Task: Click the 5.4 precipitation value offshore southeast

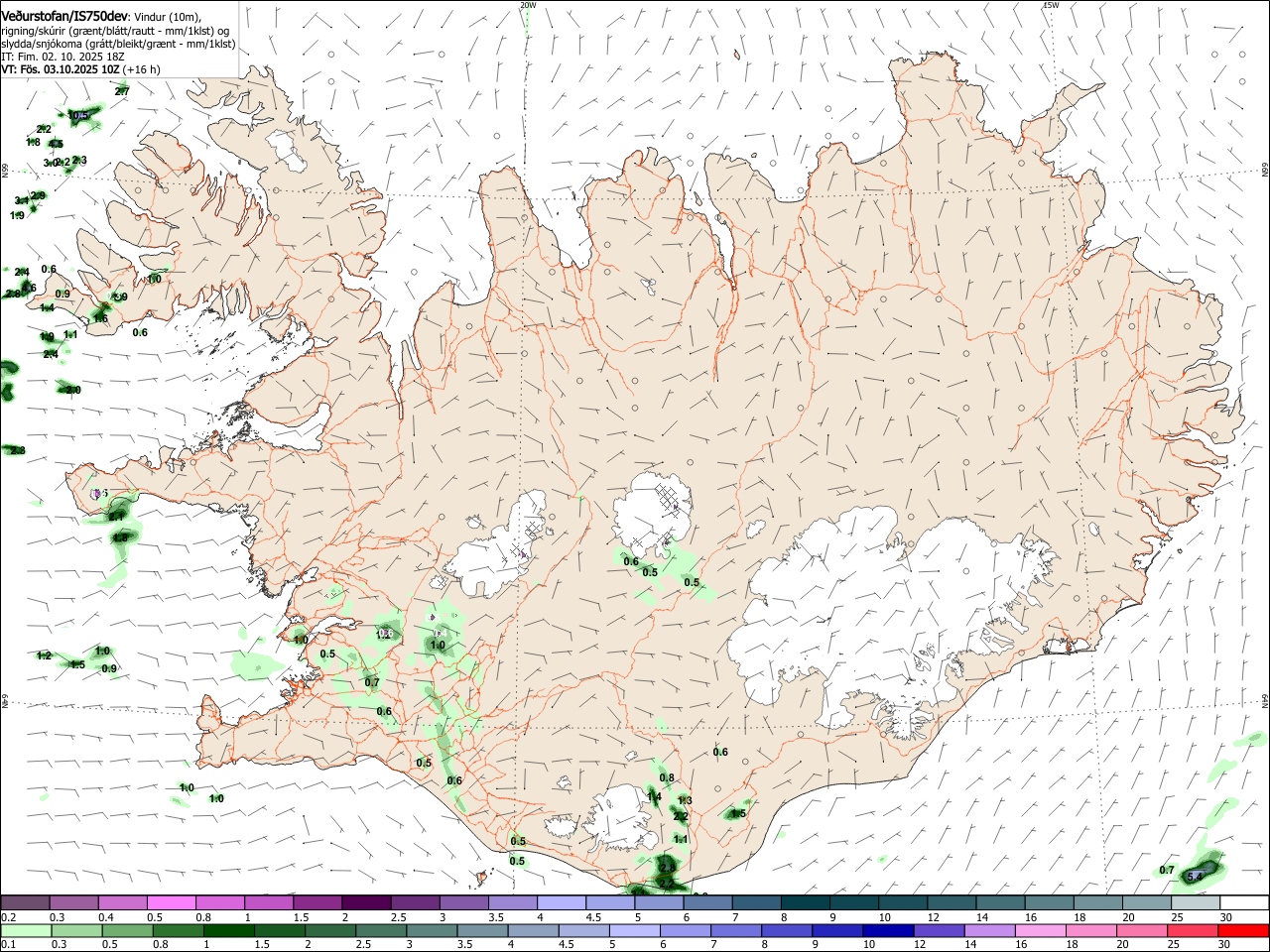Action: 1196,877
